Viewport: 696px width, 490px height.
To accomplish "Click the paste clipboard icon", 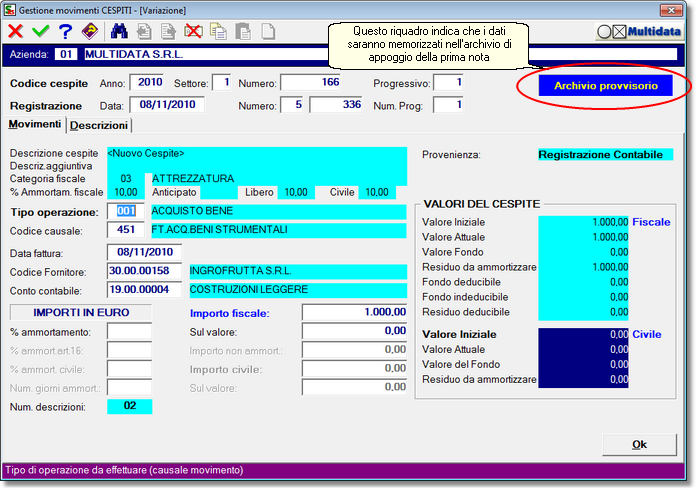I will tap(243, 32).
